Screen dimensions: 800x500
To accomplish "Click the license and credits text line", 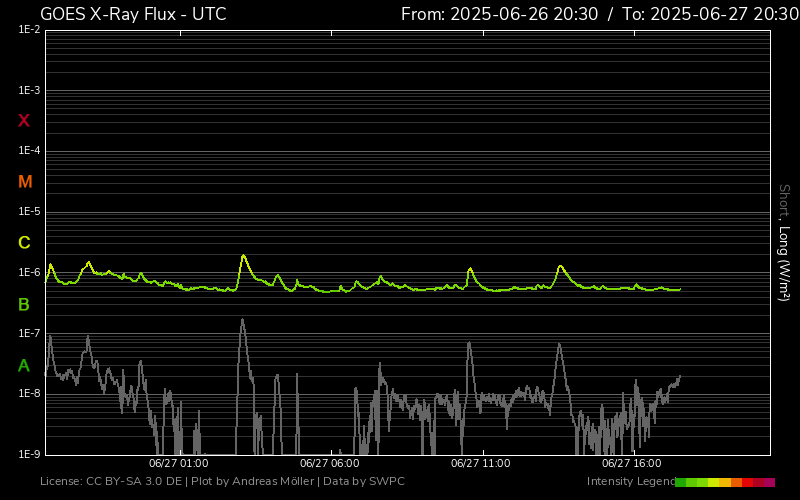I will (x=222, y=482).
